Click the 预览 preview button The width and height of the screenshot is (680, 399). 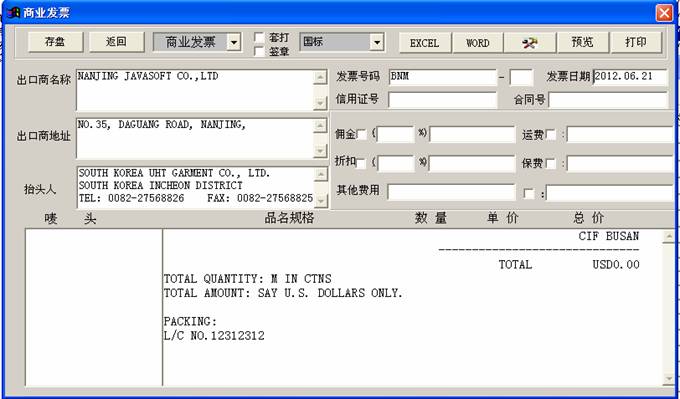[582, 43]
